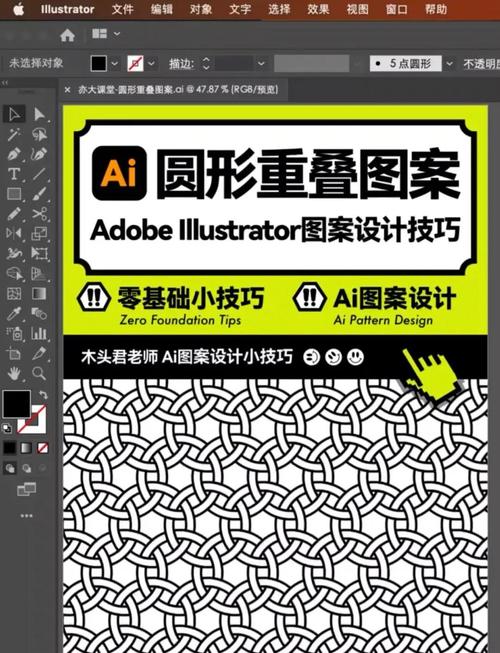Image resolution: width=500 pixels, height=653 pixels.
Task: Select the Blend tool
Action: 39,314
